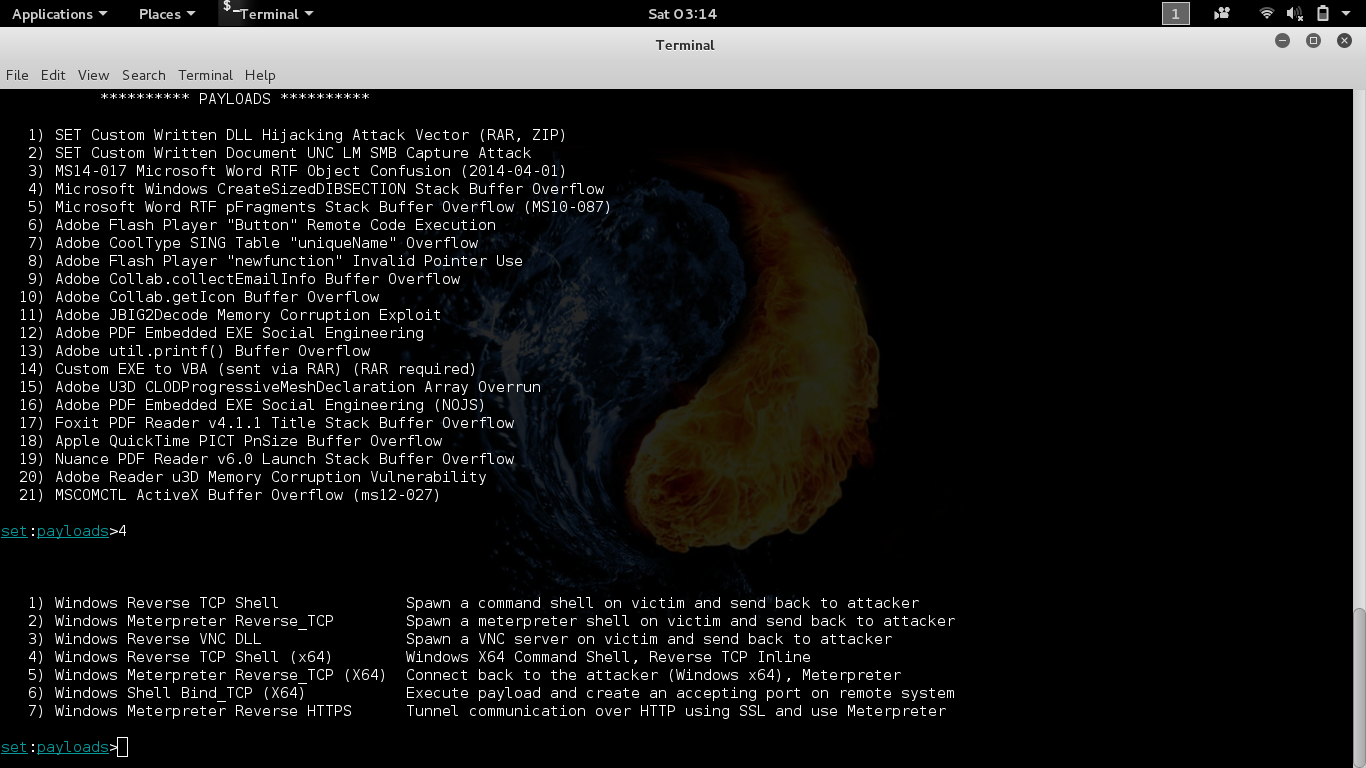Click 'Foxit PDF Reader v4.1.1 Title Stack' line

coord(284,423)
